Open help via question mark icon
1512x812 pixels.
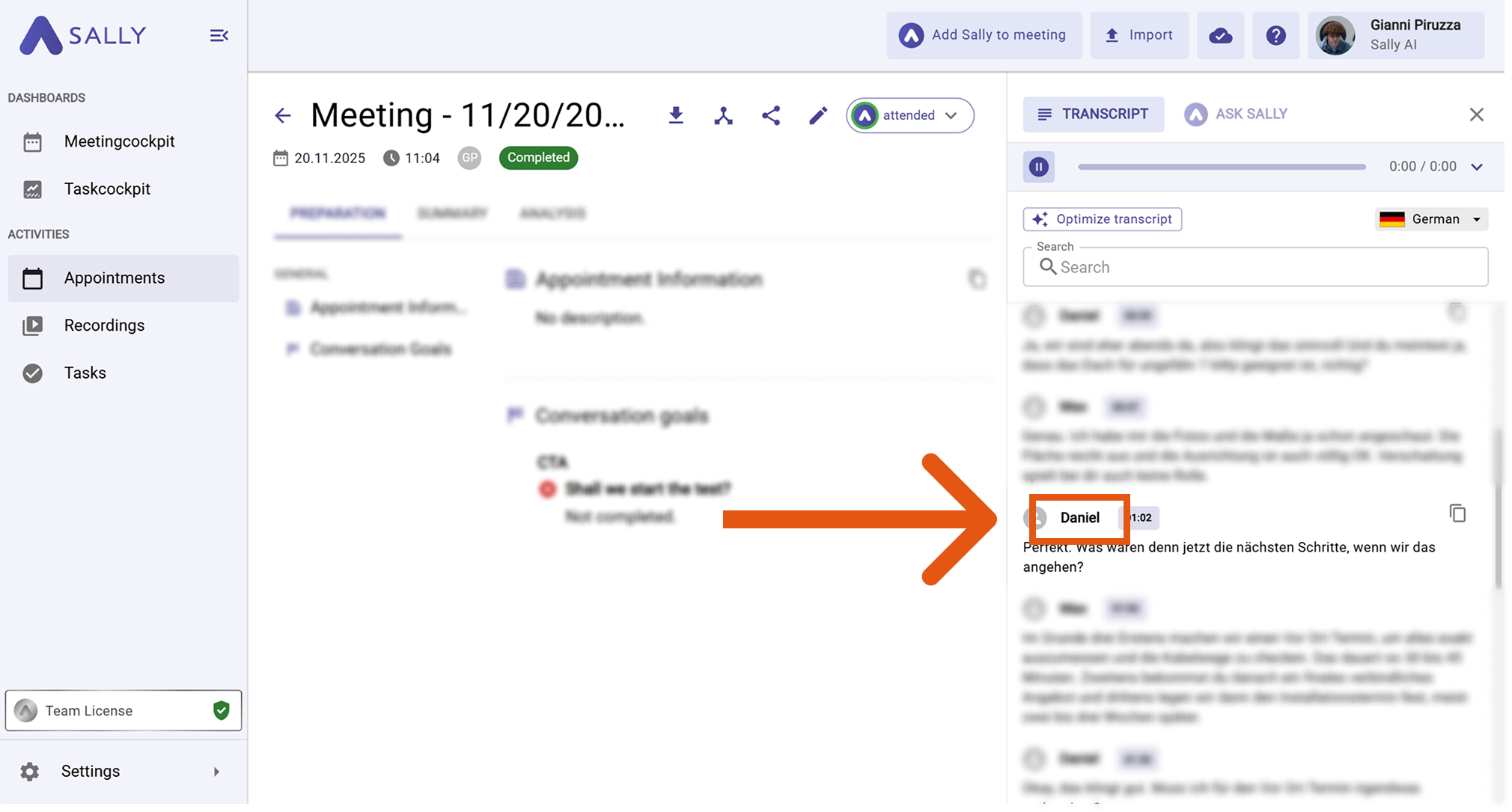point(1275,35)
